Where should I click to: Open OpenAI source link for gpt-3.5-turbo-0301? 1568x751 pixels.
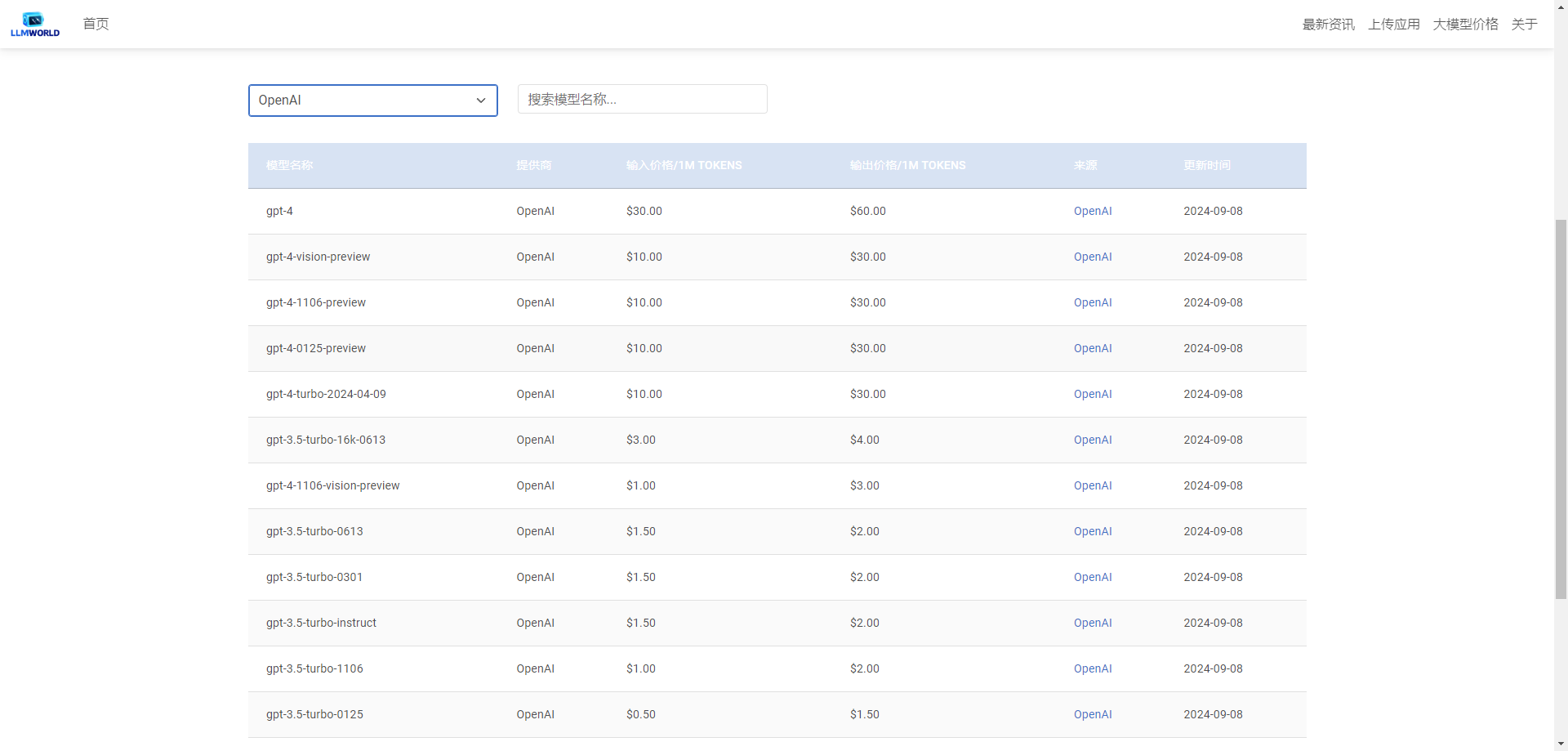pyautogui.click(x=1093, y=577)
